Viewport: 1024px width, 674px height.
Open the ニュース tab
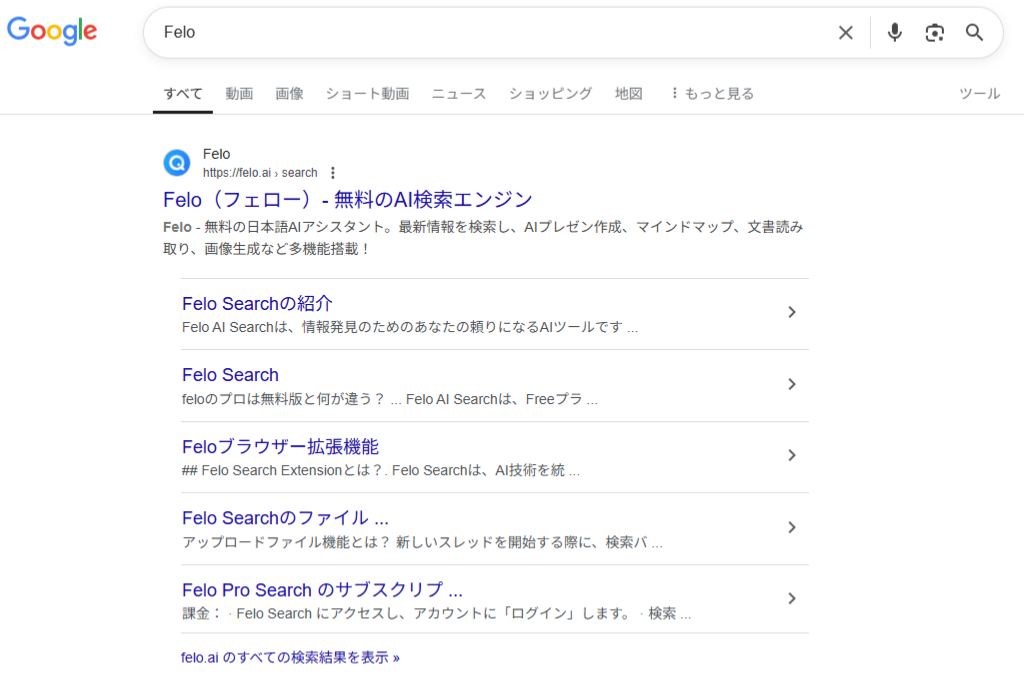pos(459,93)
